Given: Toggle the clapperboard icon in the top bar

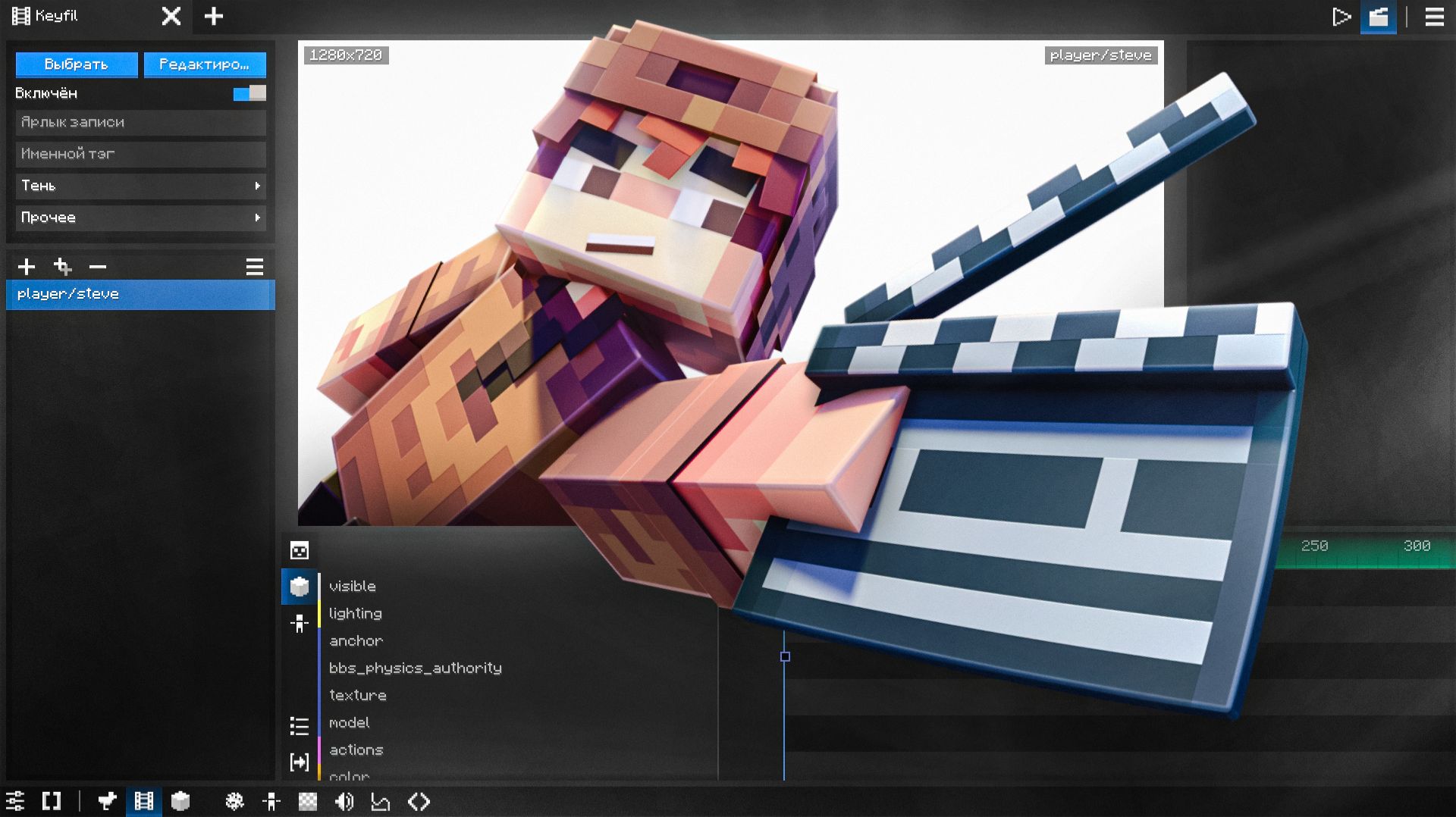Looking at the screenshot, I should (1378, 17).
